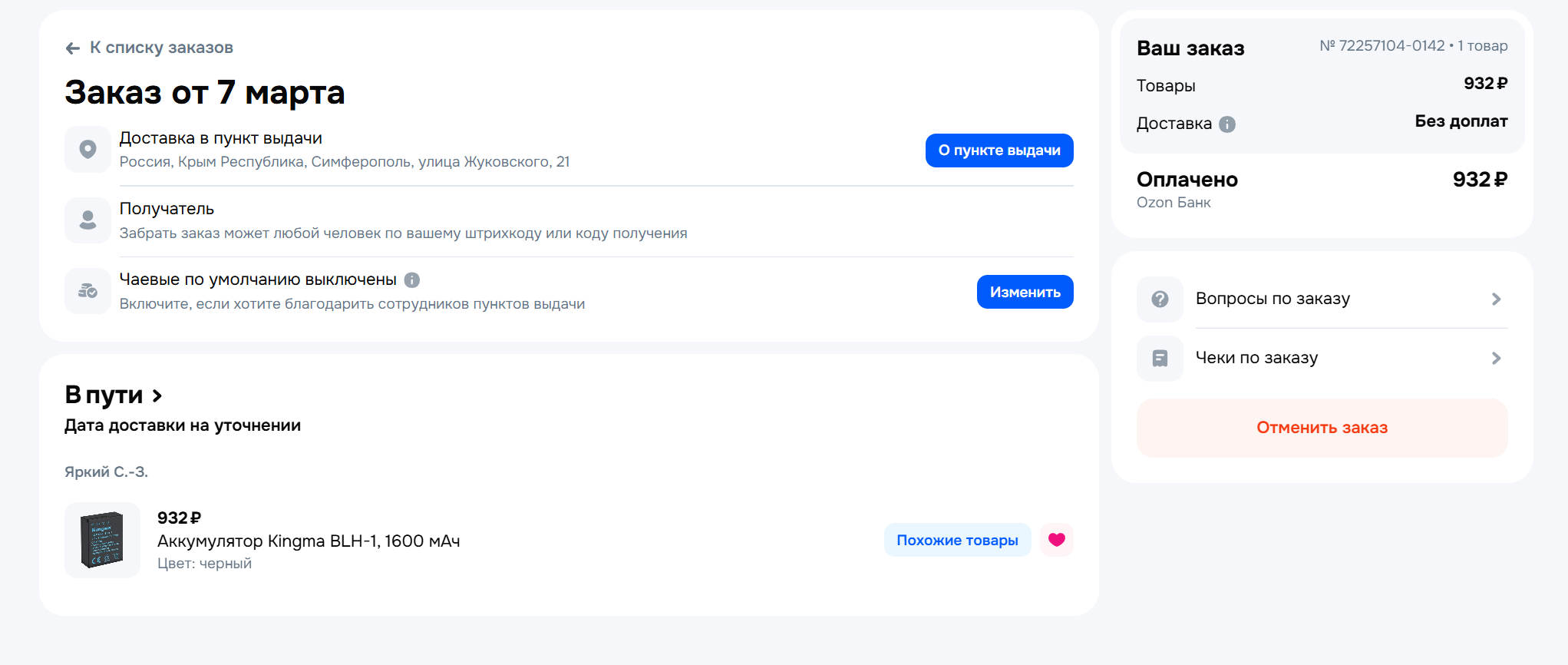Open the tips info tooltip icon

[412, 280]
